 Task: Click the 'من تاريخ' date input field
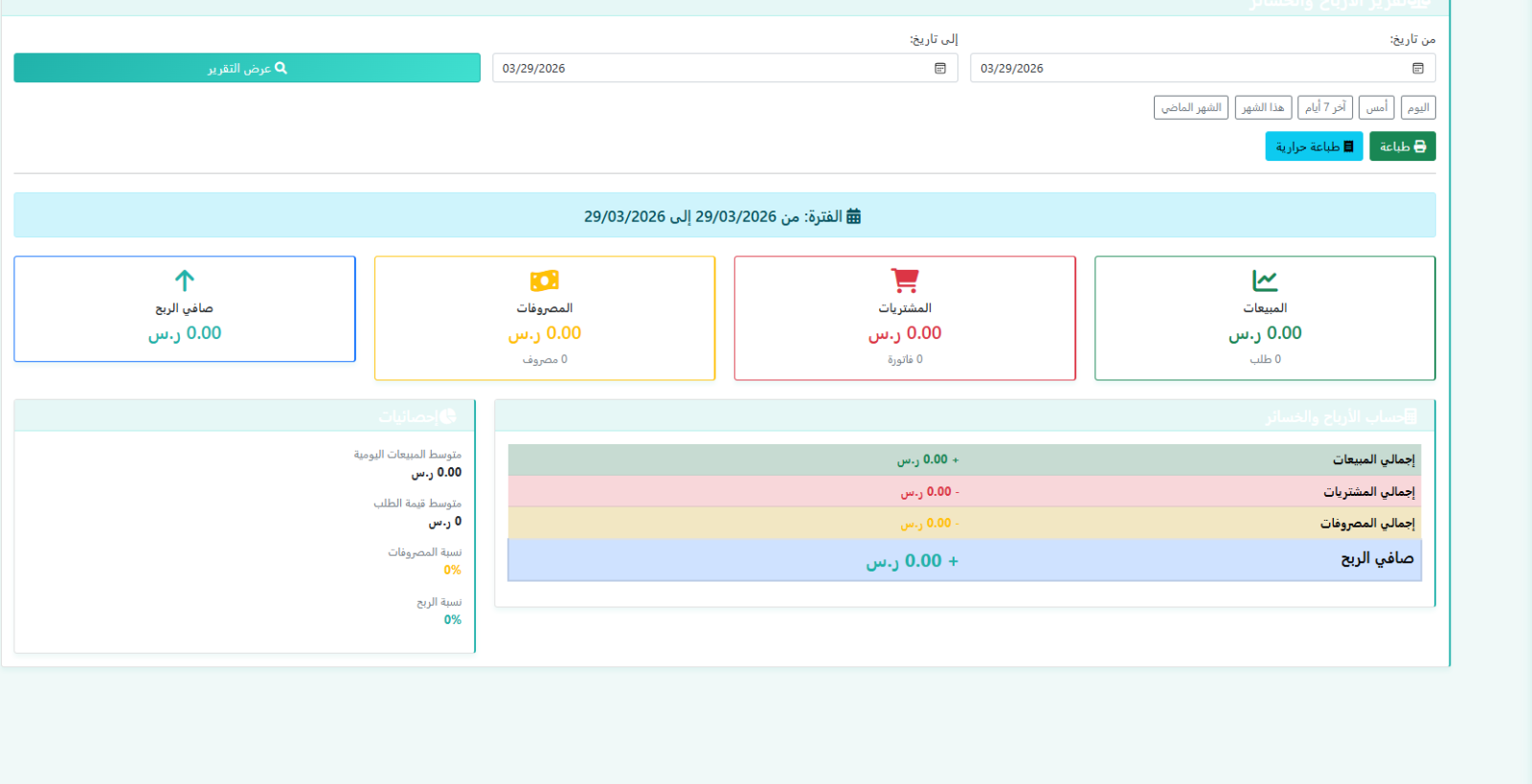point(1187,68)
